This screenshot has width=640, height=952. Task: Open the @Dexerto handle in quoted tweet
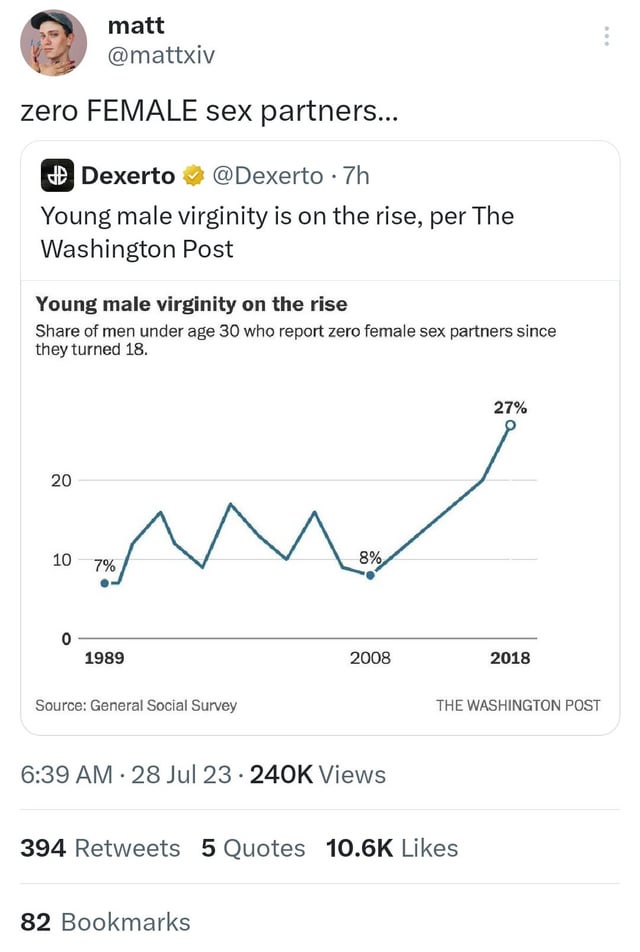pyautogui.click(x=267, y=175)
